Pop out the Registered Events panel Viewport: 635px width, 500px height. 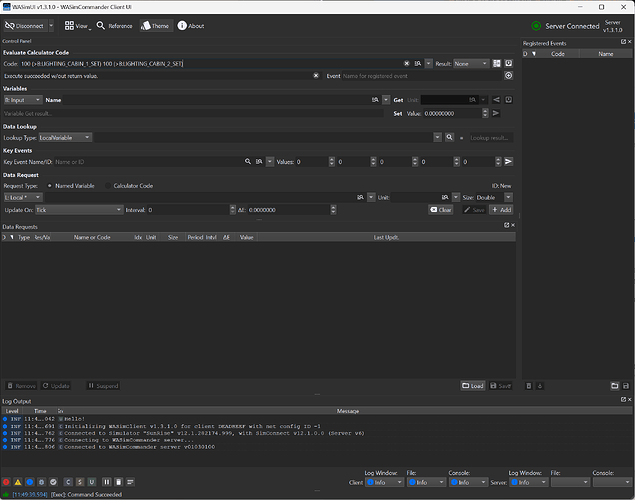[623, 42]
